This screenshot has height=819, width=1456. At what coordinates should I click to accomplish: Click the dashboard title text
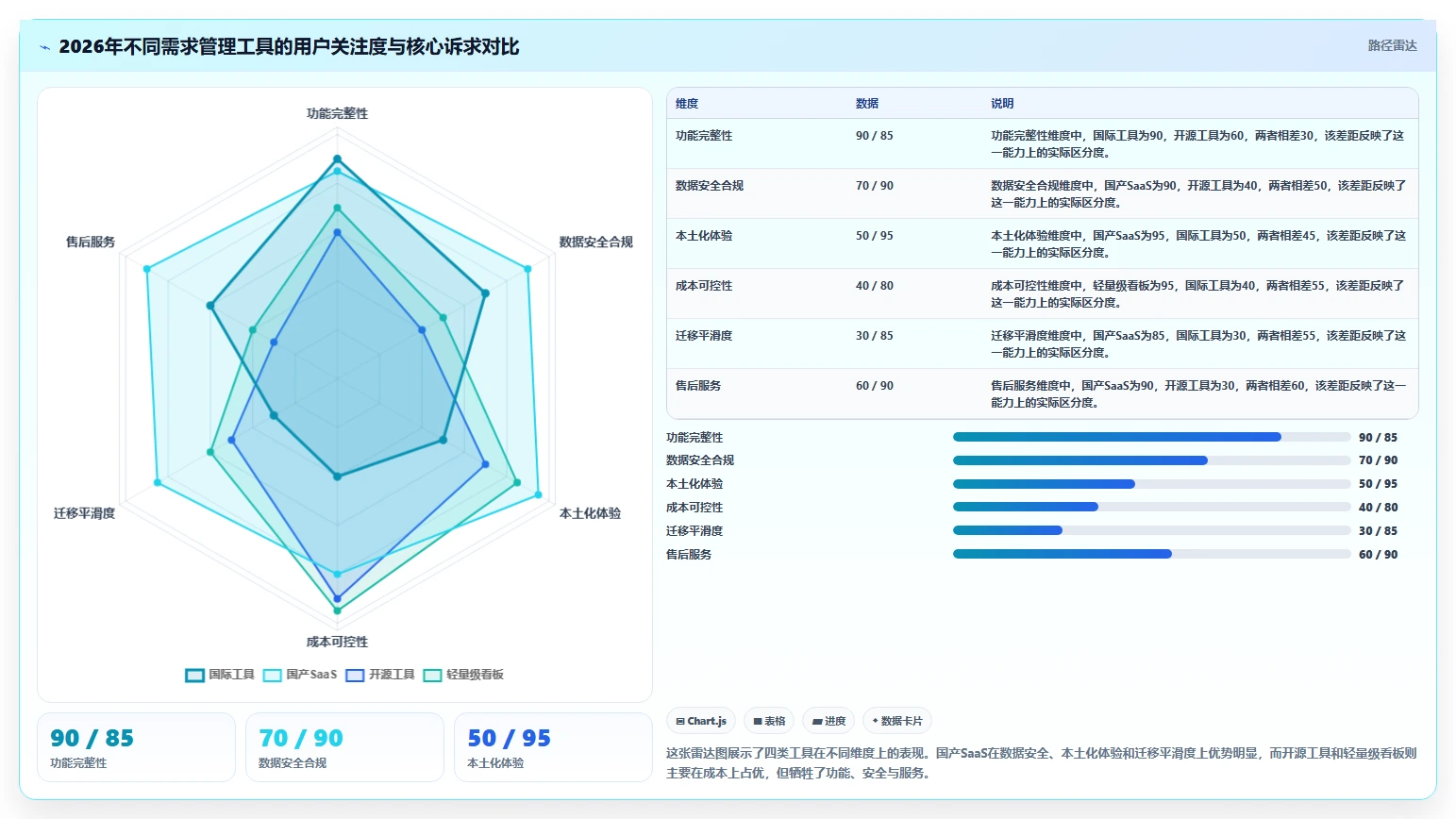(x=289, y=46)
